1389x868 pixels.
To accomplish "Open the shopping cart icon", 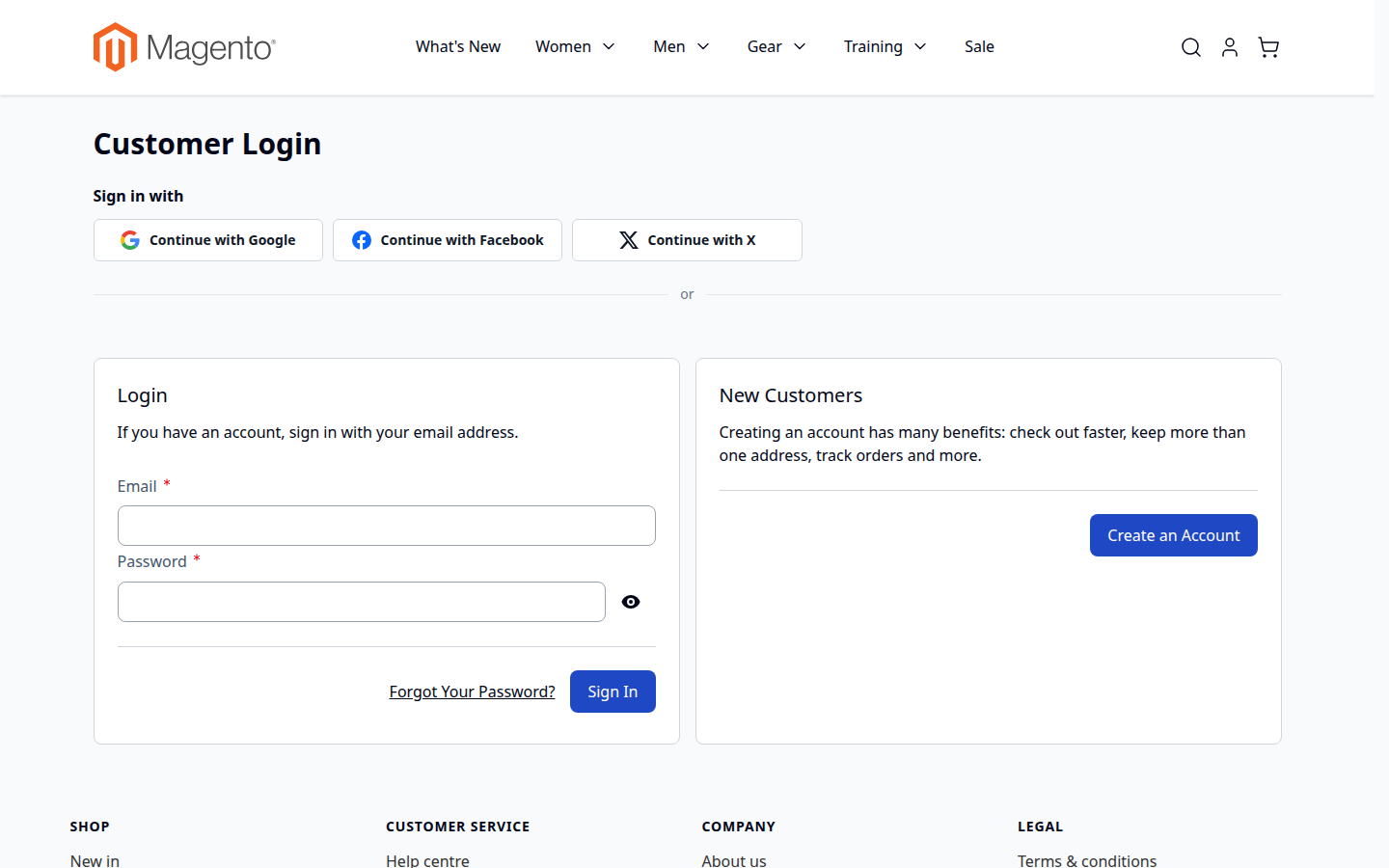I will point(1268,47).
